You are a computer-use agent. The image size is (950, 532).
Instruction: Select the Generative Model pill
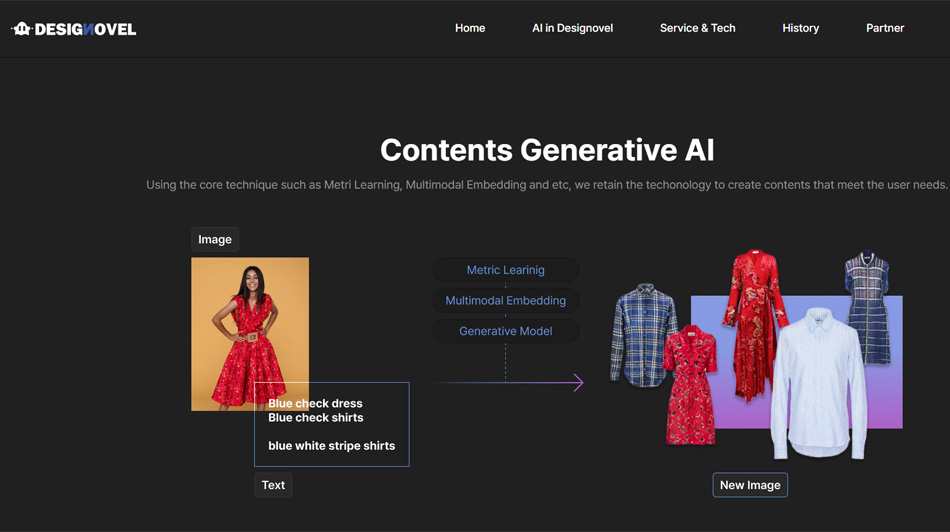505,331
